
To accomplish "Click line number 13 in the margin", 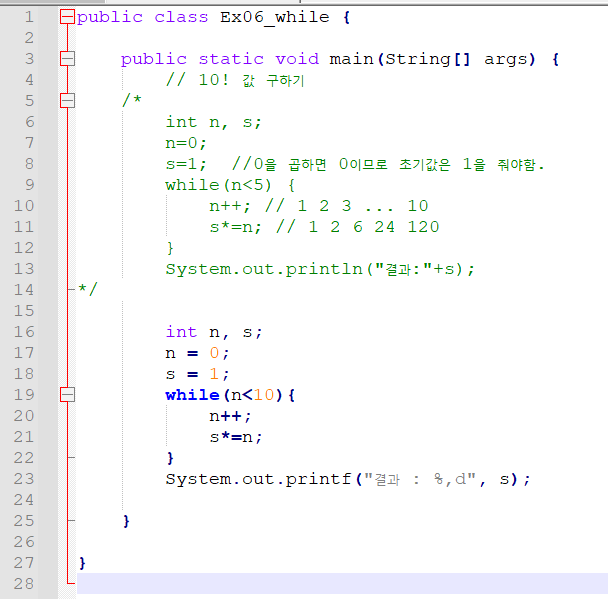I will (x=24, y=269).
